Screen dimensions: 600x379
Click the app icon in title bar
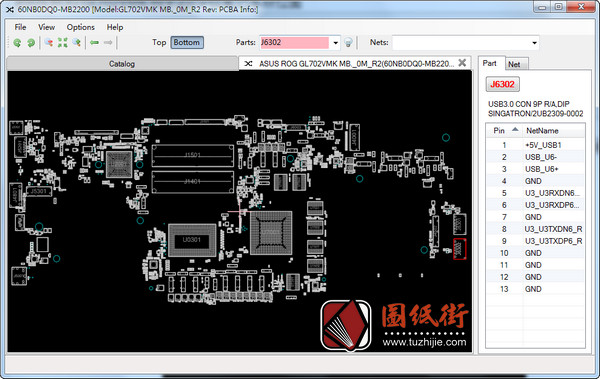pyautogui.click(x=10, y=9)
